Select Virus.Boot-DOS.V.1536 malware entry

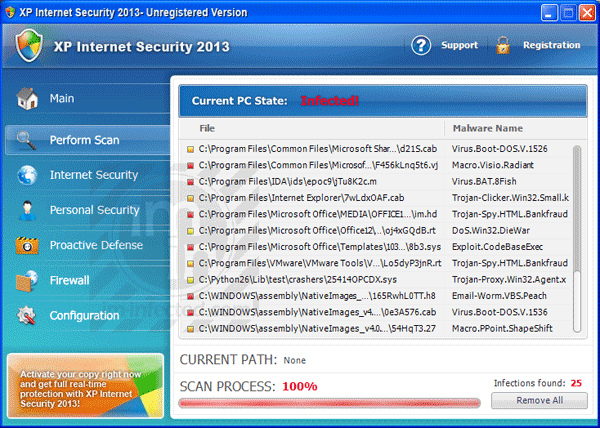(499, 312)
